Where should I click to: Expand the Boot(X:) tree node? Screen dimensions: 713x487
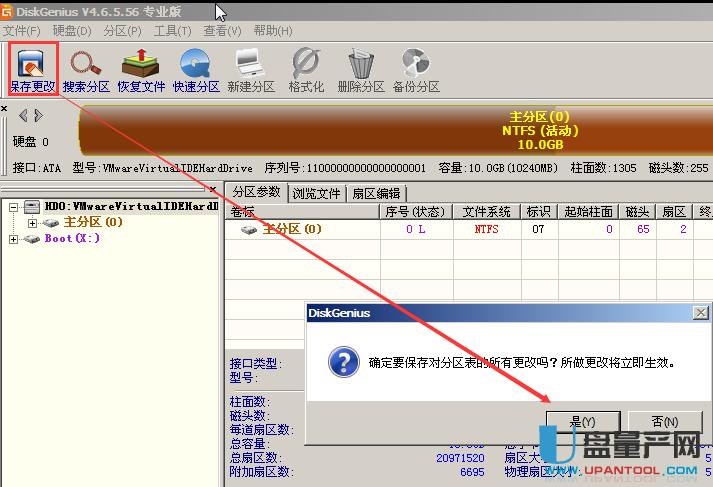click(14, 239)
